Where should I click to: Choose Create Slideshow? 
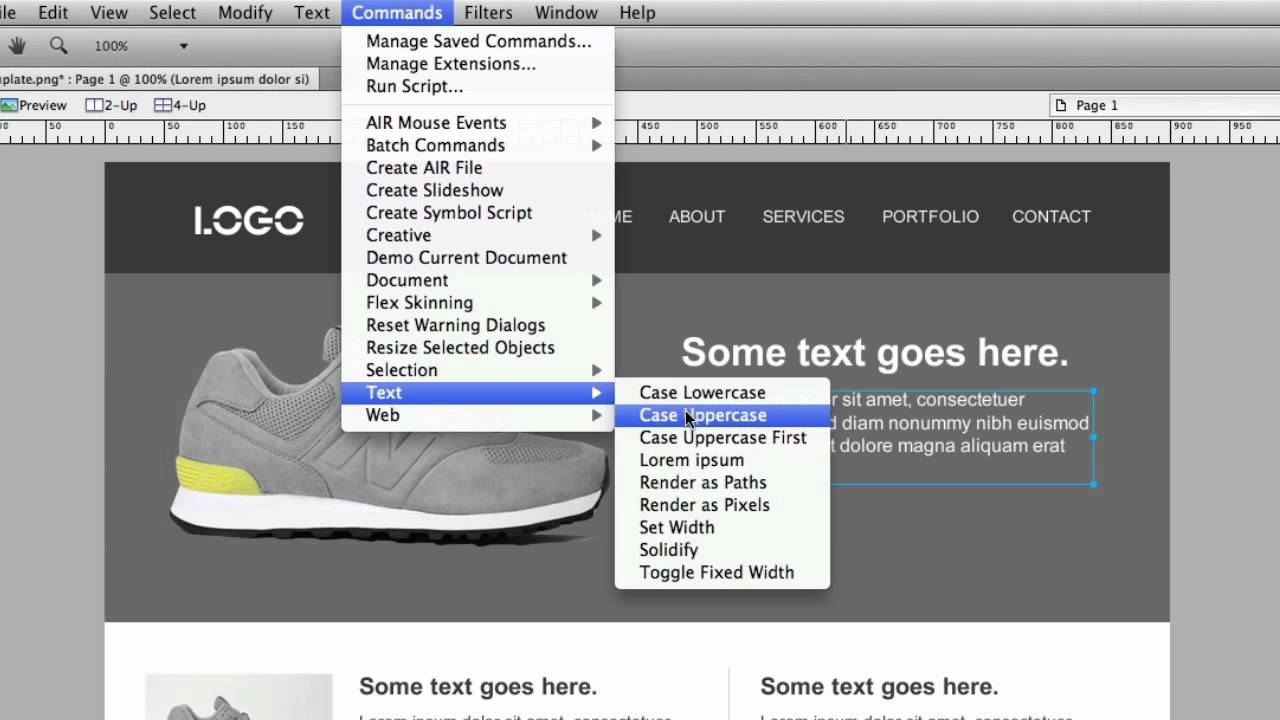(x=478, y=190)
